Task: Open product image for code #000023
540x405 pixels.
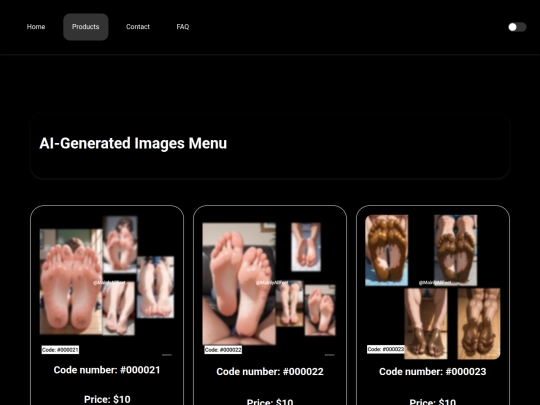Action: [x=433, y=287]
